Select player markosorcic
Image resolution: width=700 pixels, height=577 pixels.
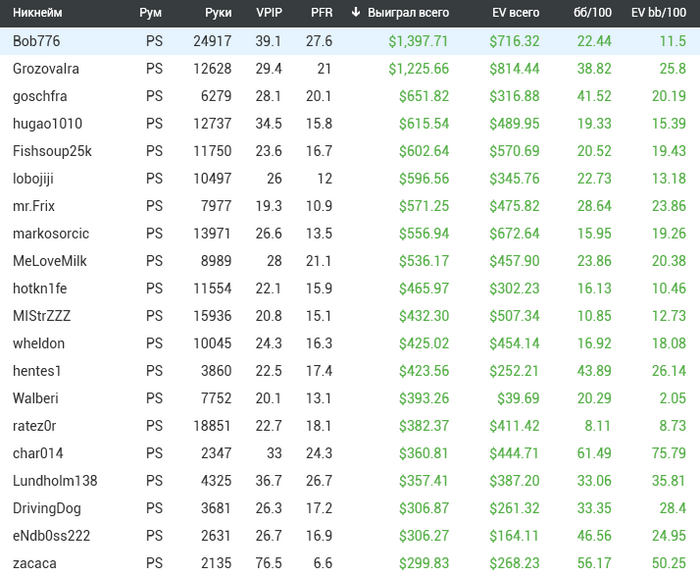point(51,234)
